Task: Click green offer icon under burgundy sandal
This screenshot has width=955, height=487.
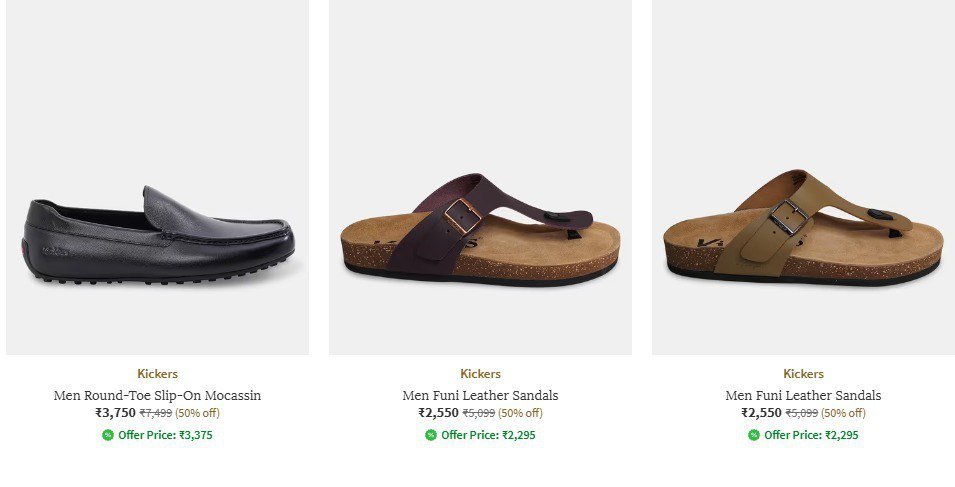Action: tap(431, 435)
